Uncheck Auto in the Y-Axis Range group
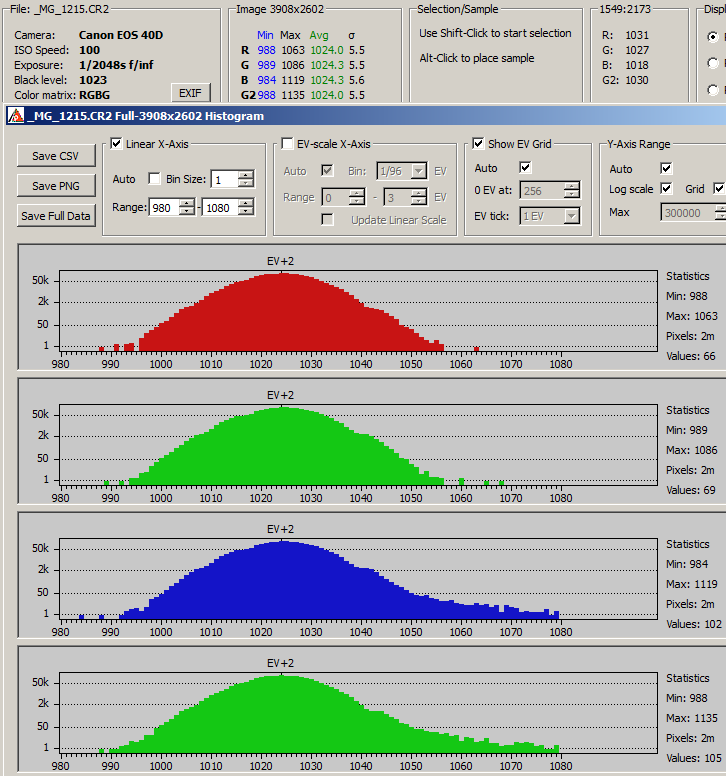The image size is (726, 776). [x=666, y=168]
